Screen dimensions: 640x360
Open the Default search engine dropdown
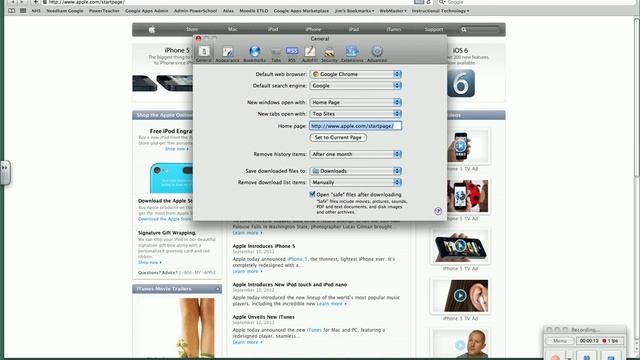click(x=356, y=86)
